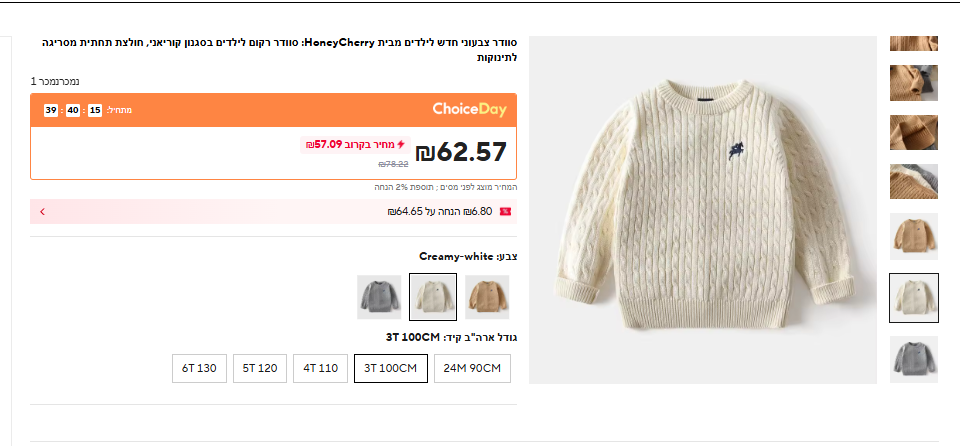The height and width of the screenshot is (446, 960).
Task: Click the red coupon icon in the discount banner
Action: tap(505, 212)
